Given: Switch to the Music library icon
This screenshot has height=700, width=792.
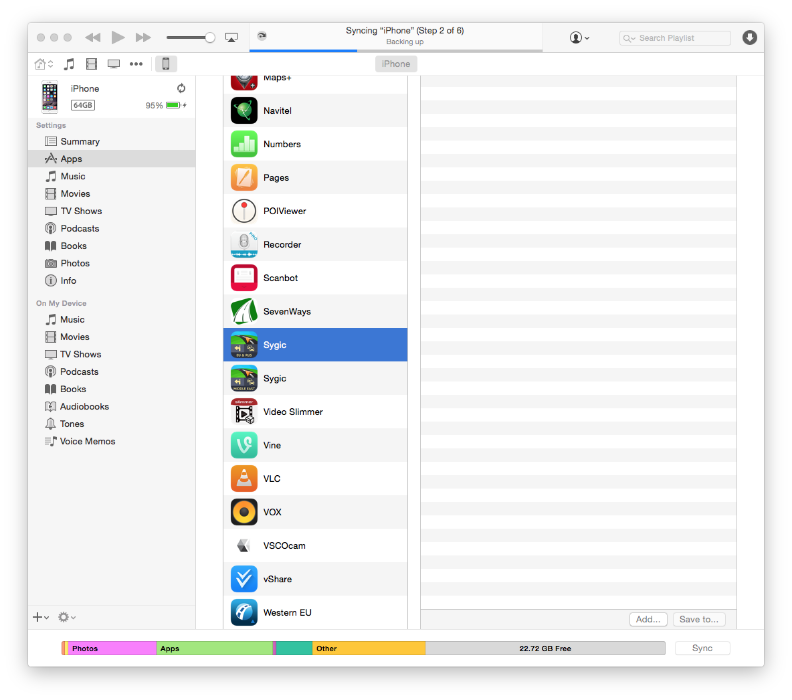Looking at the screenshot, I should click(69, 64).
